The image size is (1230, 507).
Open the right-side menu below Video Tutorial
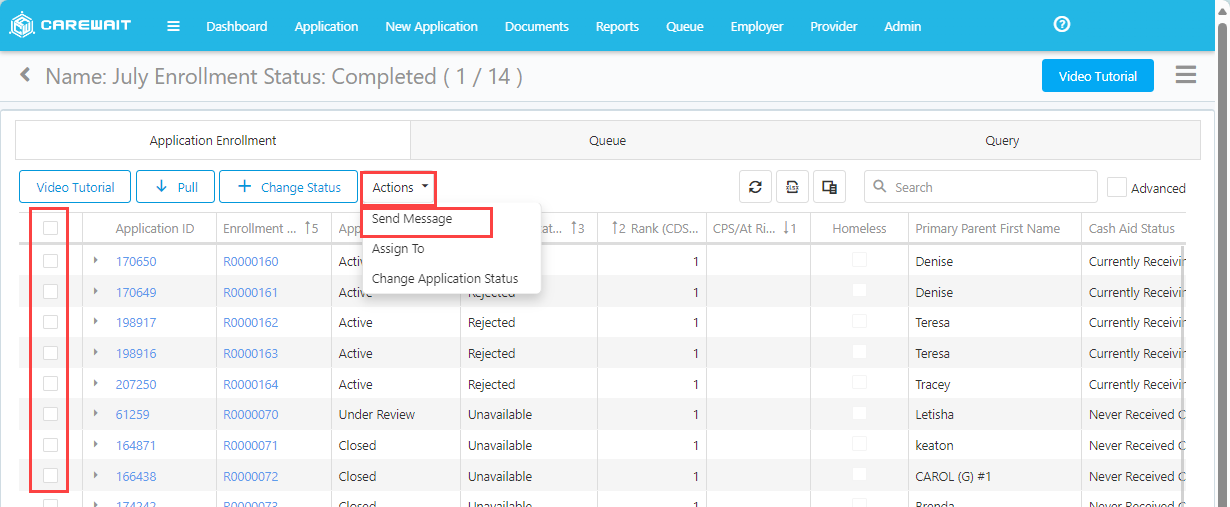[x=1185, y=76]
